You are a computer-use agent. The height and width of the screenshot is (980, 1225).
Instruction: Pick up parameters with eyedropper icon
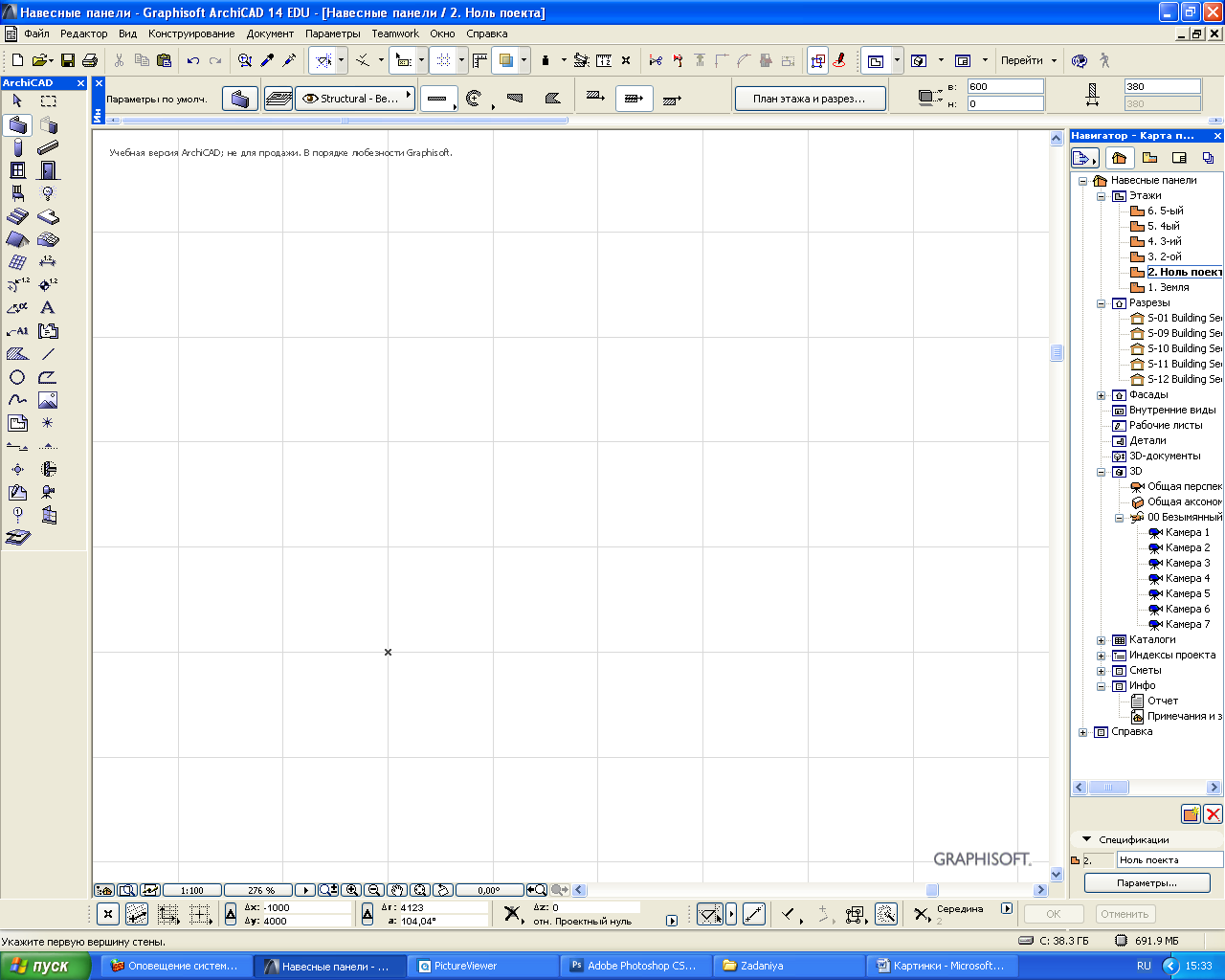tap(268, 60)
